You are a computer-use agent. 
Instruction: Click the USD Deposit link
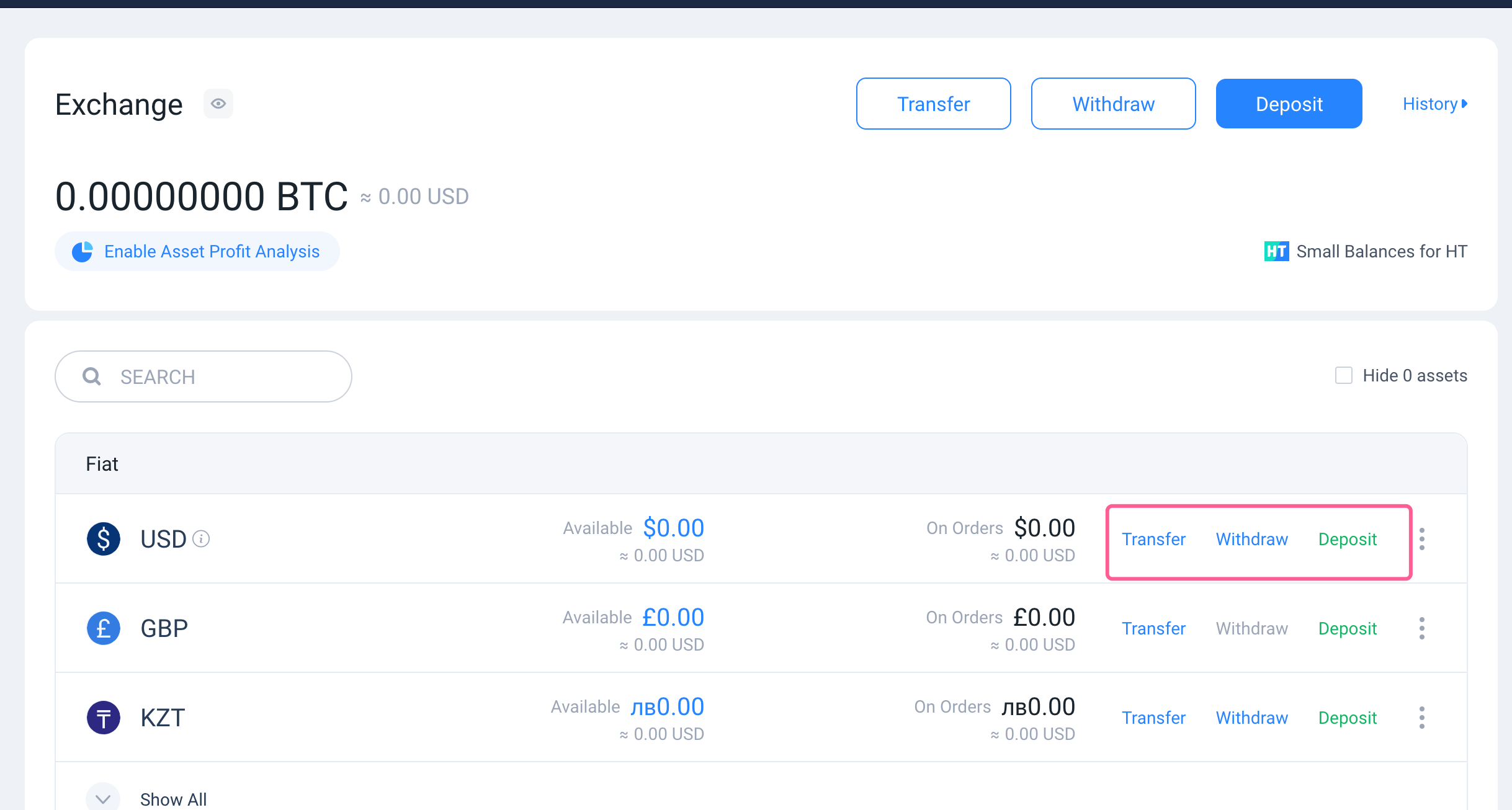(1348, 538)
